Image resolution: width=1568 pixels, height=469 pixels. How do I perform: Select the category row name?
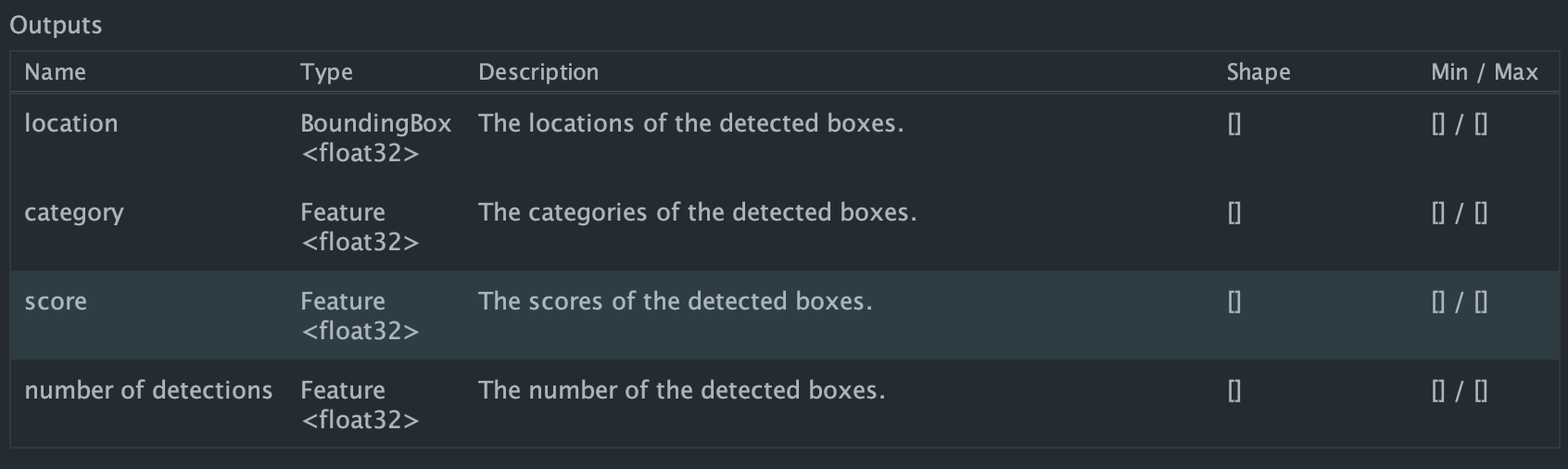point(74,213)
